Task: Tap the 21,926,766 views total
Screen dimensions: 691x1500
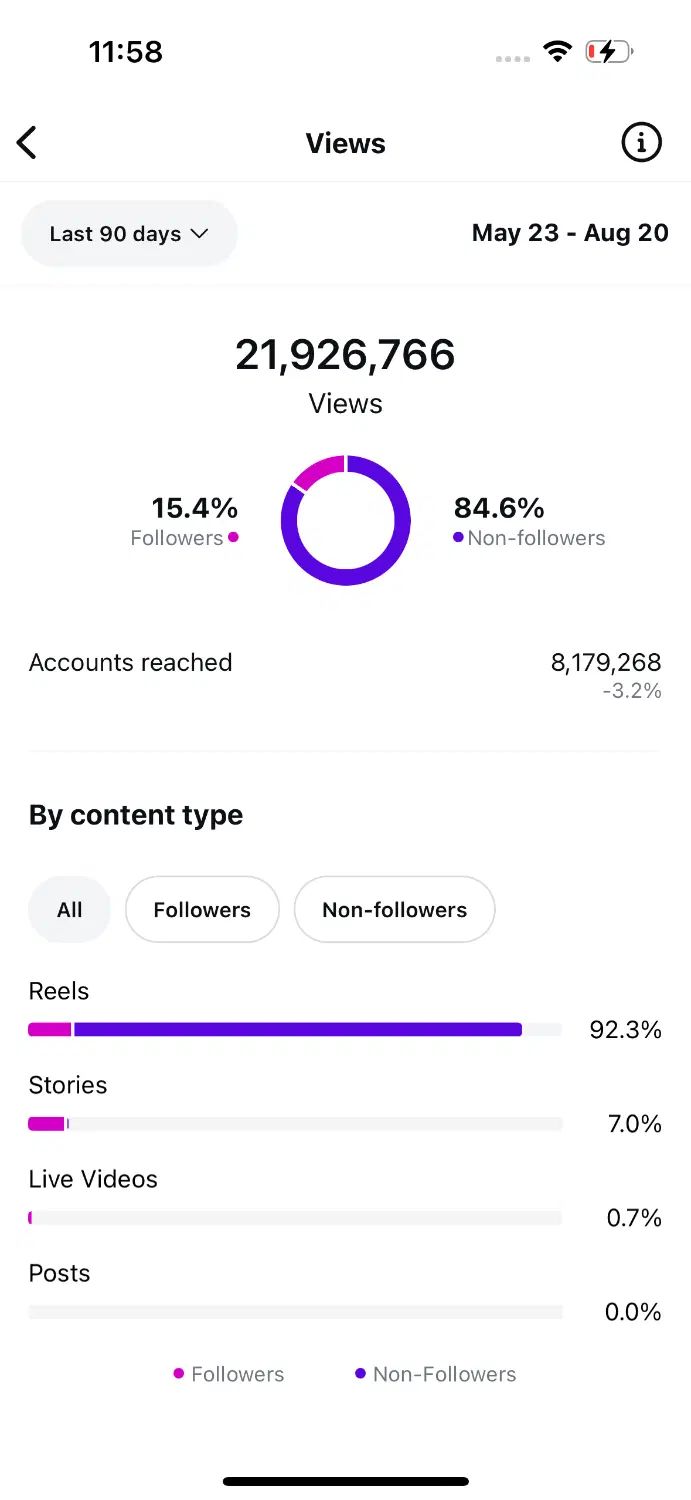Action: pyautogui.click(x=345, y=355)
